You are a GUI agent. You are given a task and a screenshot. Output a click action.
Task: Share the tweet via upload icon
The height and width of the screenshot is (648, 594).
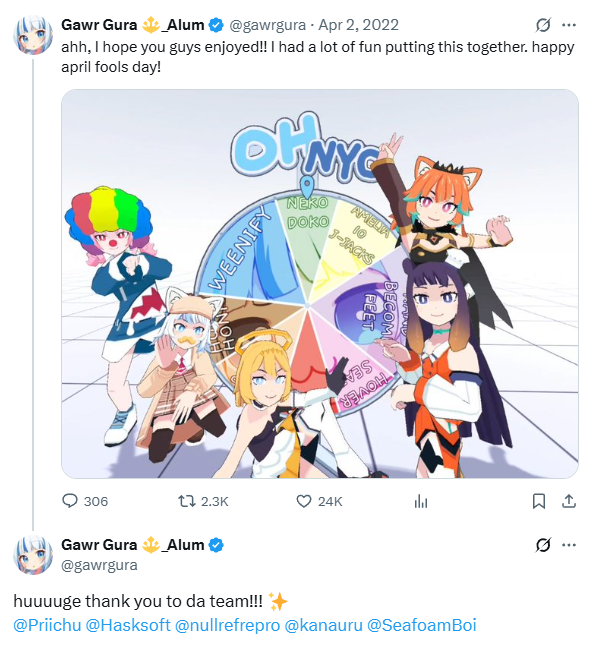click(569, 501)
